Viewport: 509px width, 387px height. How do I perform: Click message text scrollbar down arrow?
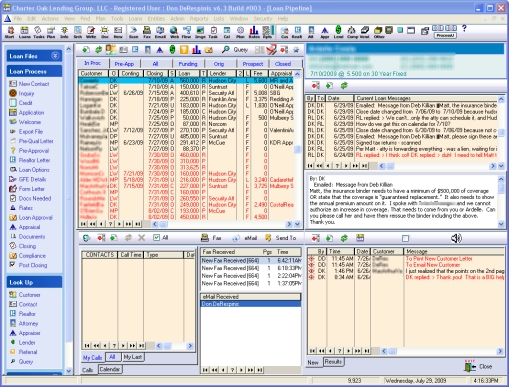click(501, 224)
